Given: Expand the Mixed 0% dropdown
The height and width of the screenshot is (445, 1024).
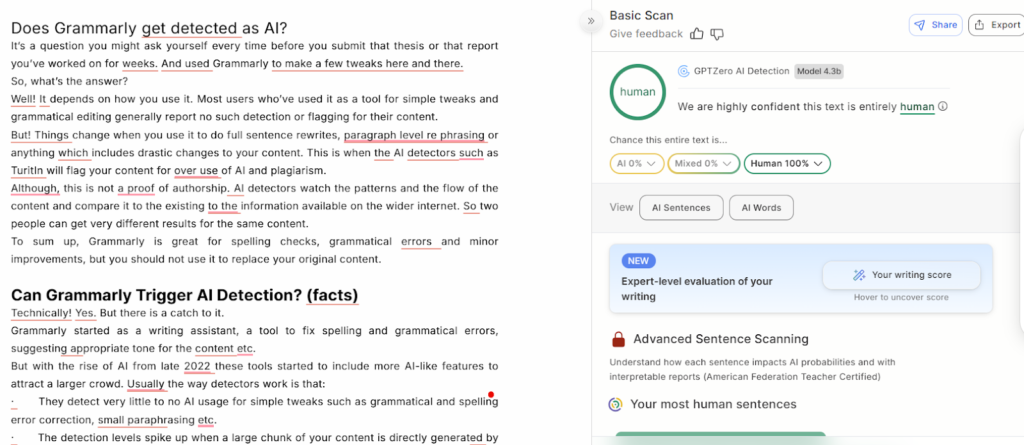Looking at the screenshot, I should 703,163.
